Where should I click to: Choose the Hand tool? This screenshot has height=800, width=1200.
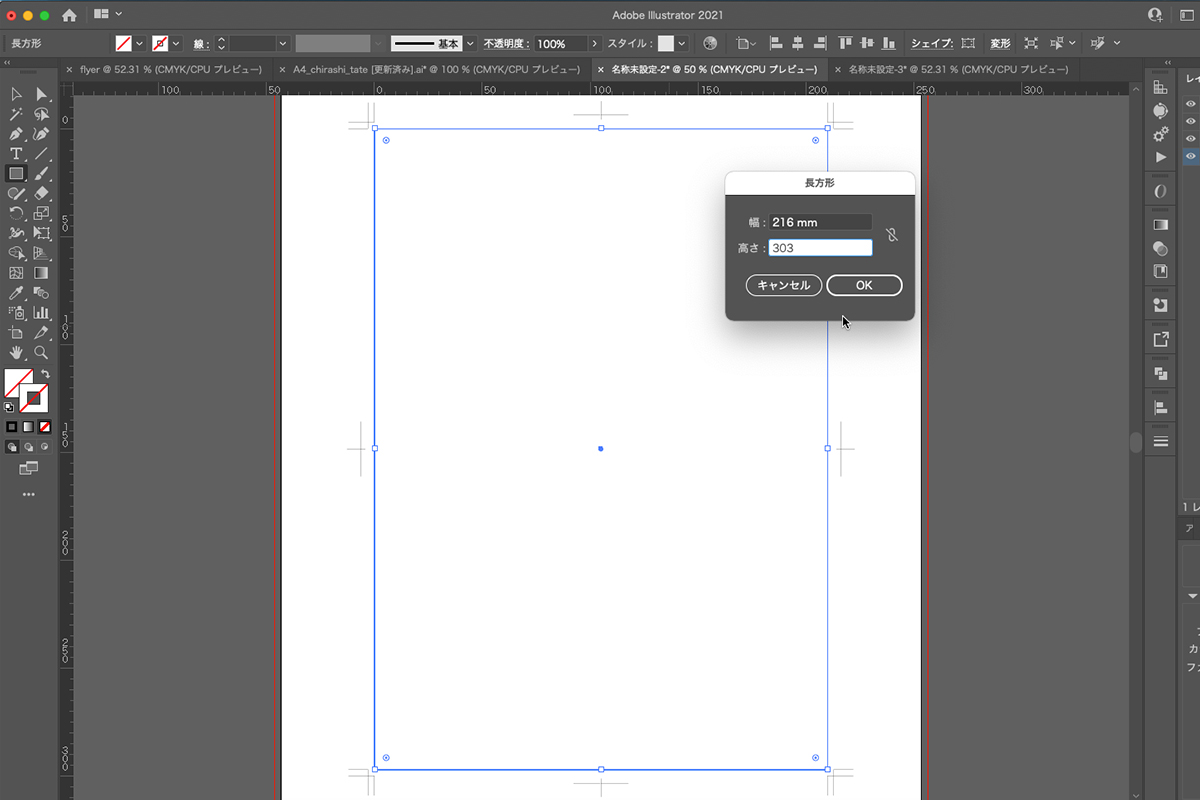pyautogui.click(x=16, y=353)
